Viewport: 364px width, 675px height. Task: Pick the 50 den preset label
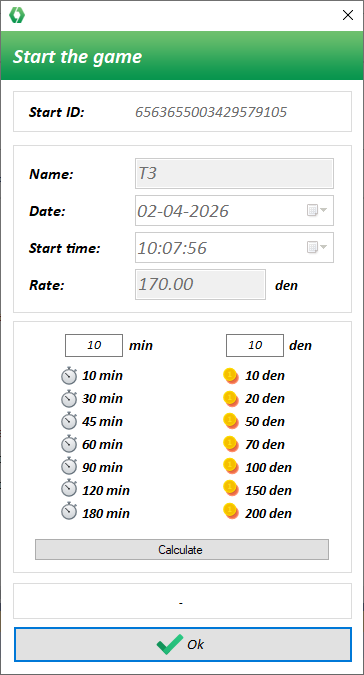pyautogui.click(x=265, y=422)
